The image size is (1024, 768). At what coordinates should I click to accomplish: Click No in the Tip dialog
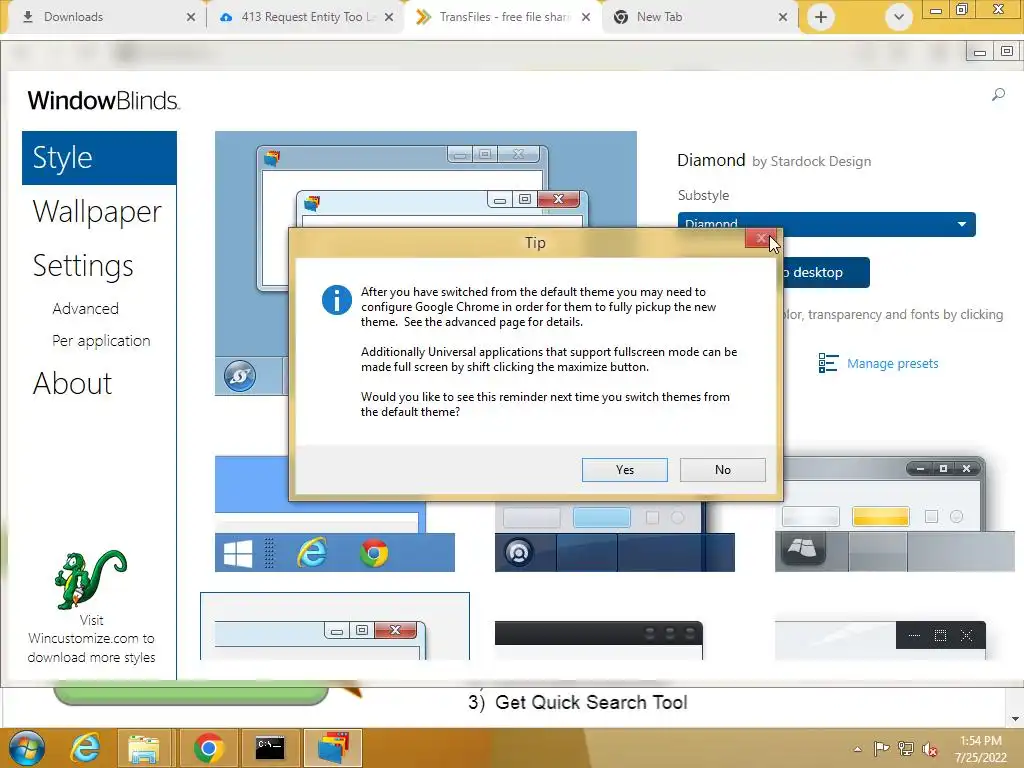click(x=722, y=470)
